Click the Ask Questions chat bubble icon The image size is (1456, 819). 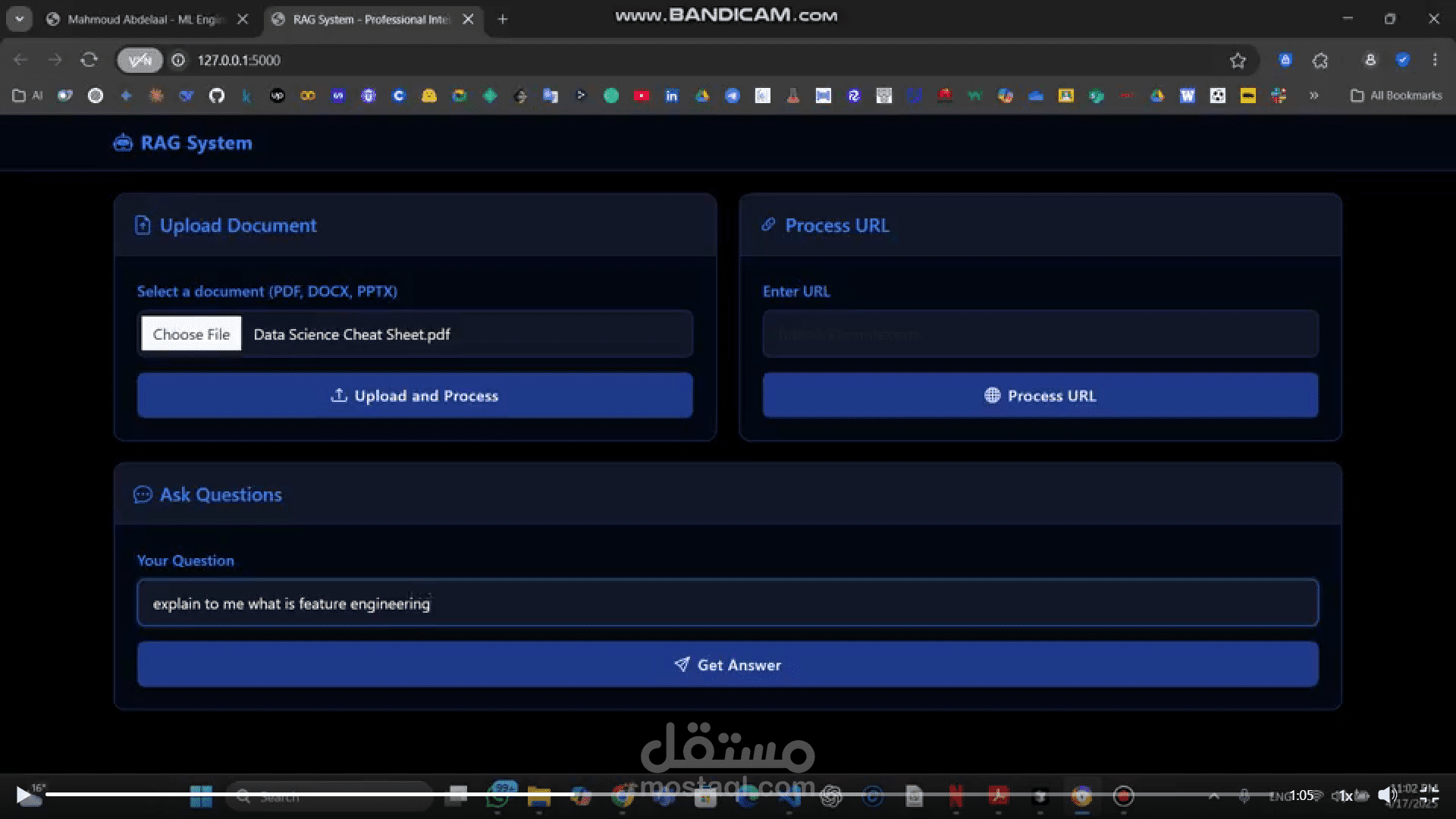(143, 494)
